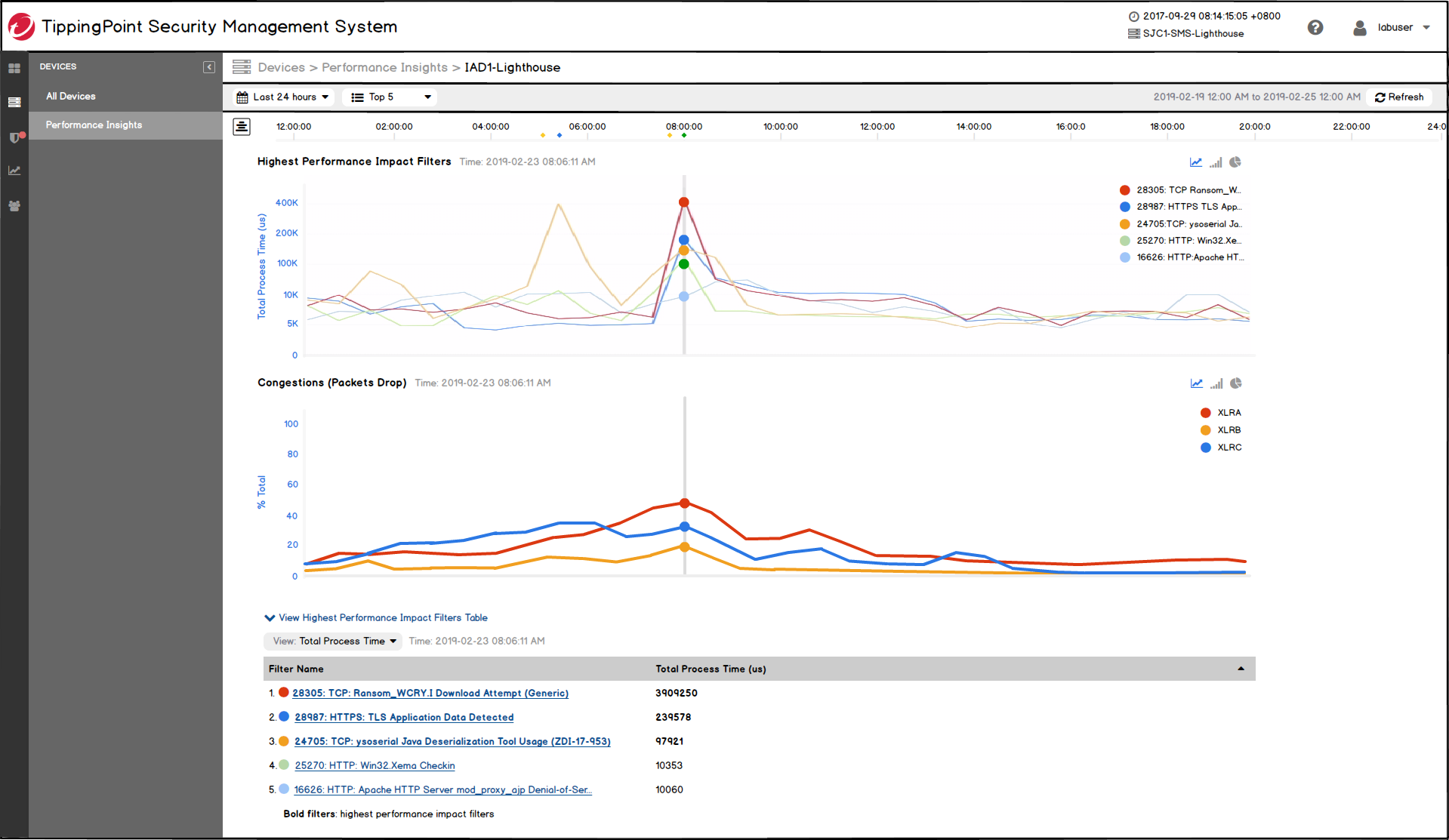Open the dashboard grid icon in sidebar
The height and width of the screenshot is (840, 1449).
pos(14,68)
